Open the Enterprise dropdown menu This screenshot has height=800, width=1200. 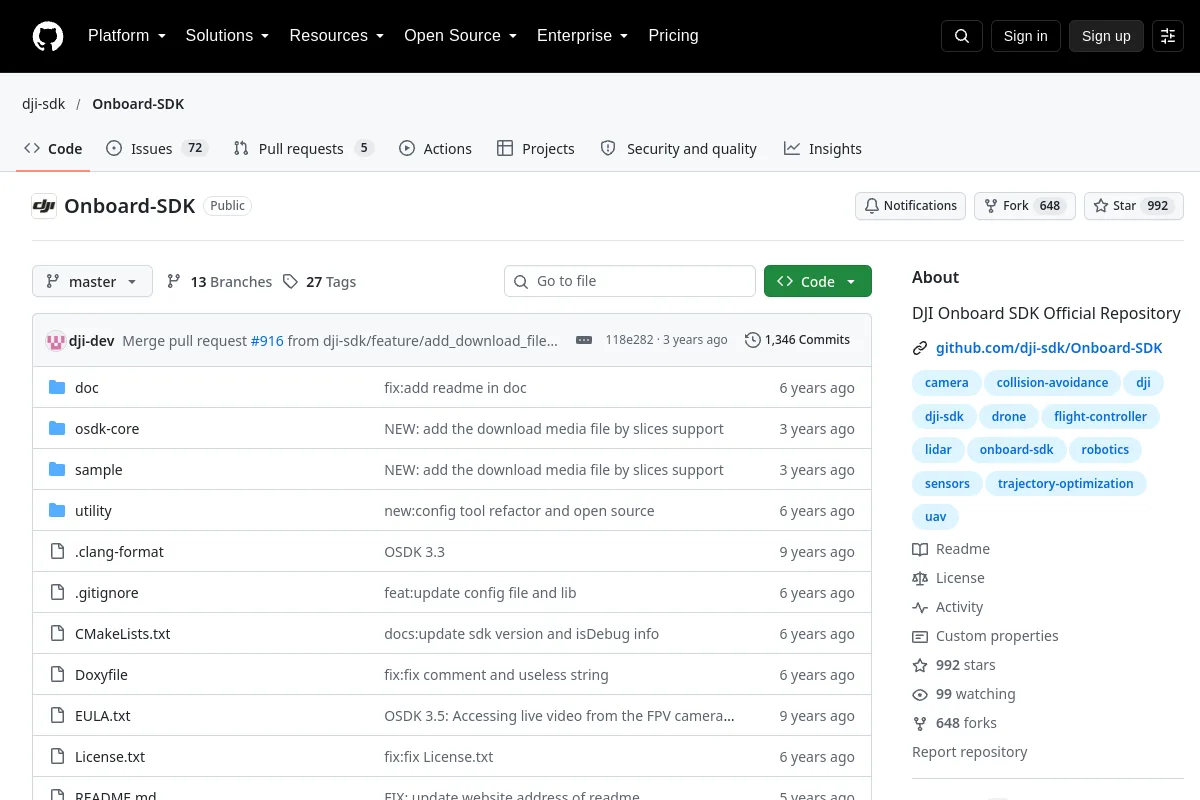pos(582,36)
